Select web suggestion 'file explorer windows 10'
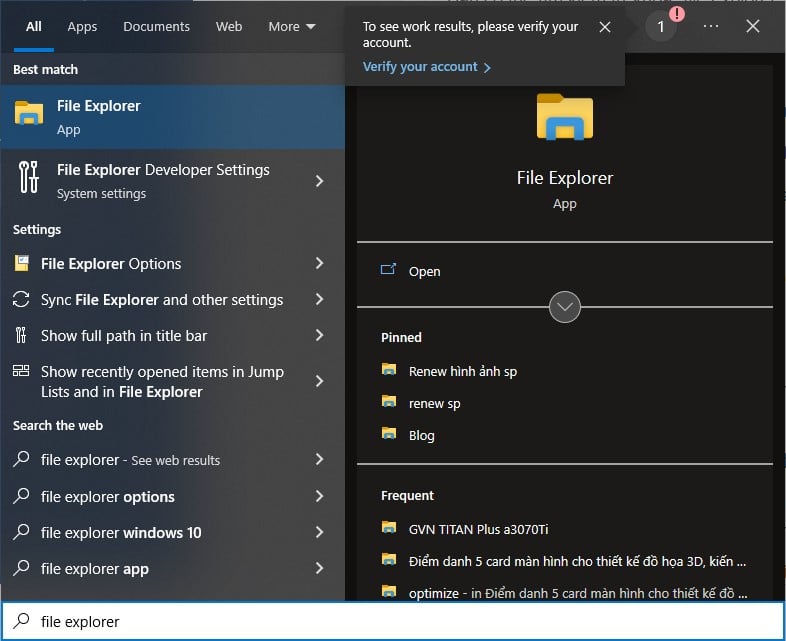This screenshot has width=786, height=641. point(121,532)
